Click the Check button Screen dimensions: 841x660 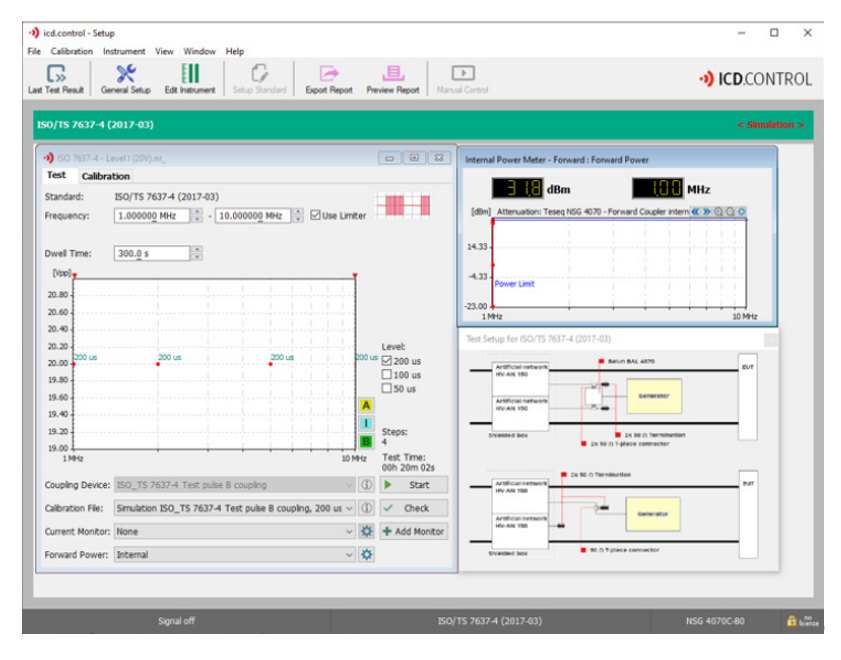tap(414, 508)
